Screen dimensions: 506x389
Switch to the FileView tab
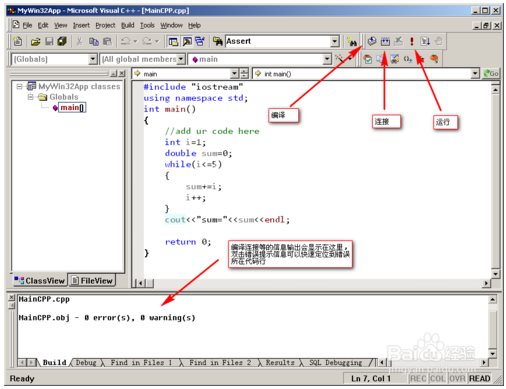pos(92,281)
